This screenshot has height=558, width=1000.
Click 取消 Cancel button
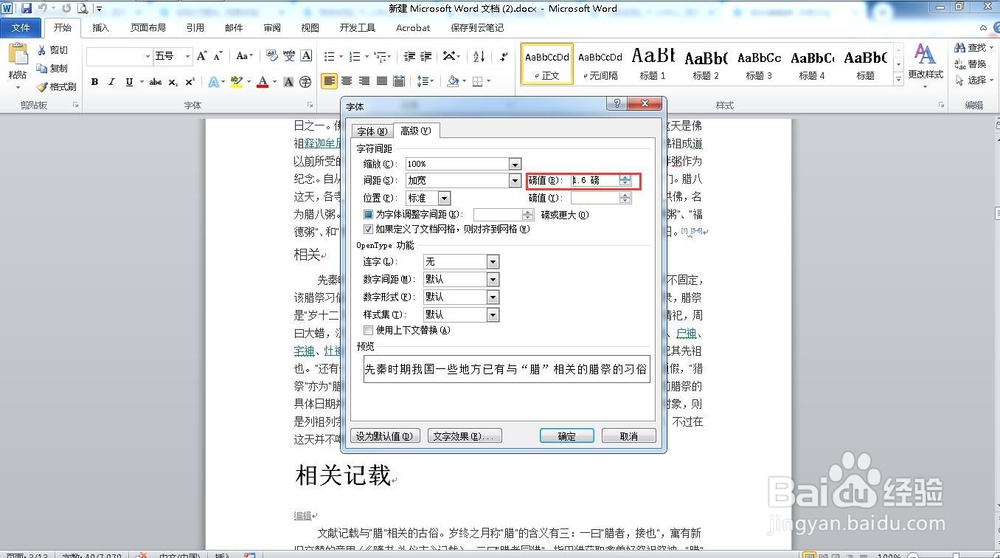[628, 436]
